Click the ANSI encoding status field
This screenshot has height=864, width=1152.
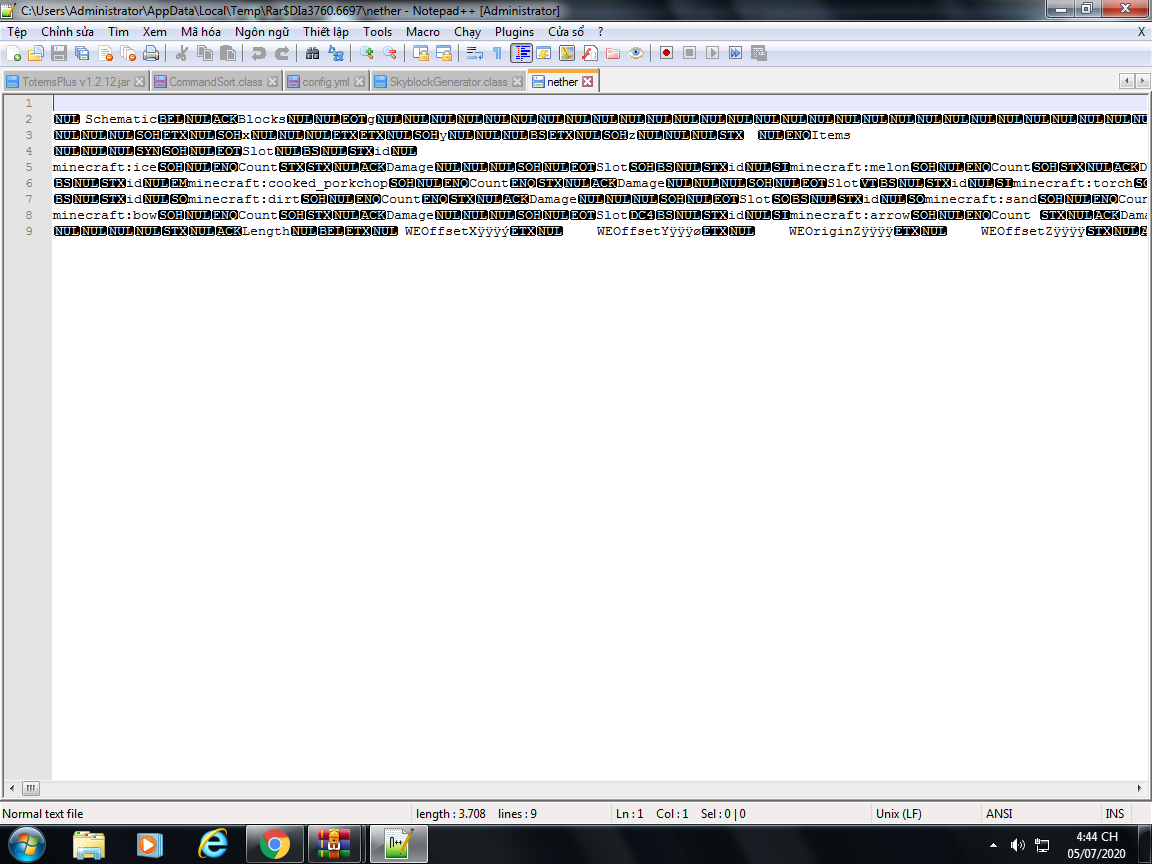(1040, 813)
